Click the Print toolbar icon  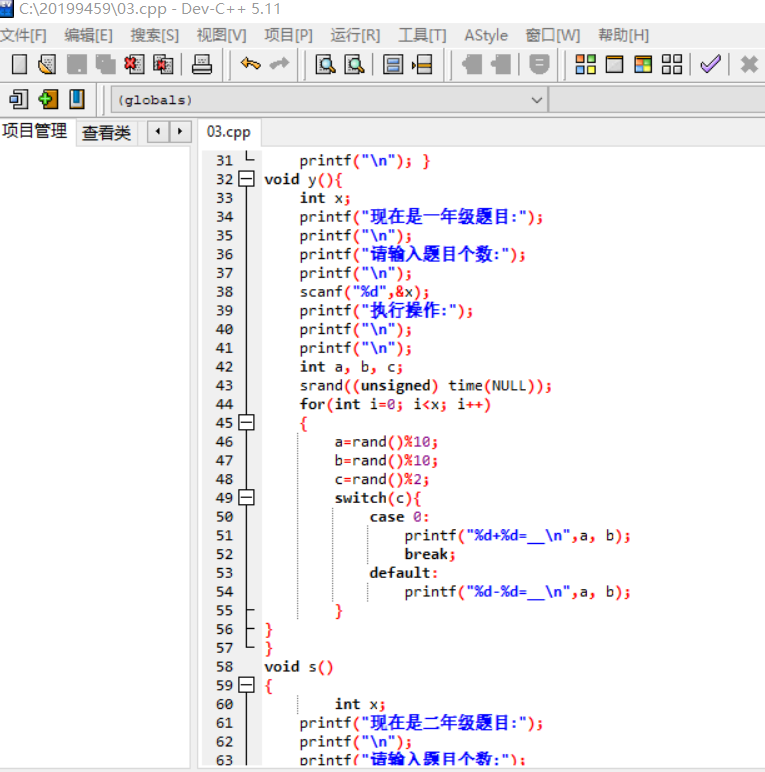point(202,65)
